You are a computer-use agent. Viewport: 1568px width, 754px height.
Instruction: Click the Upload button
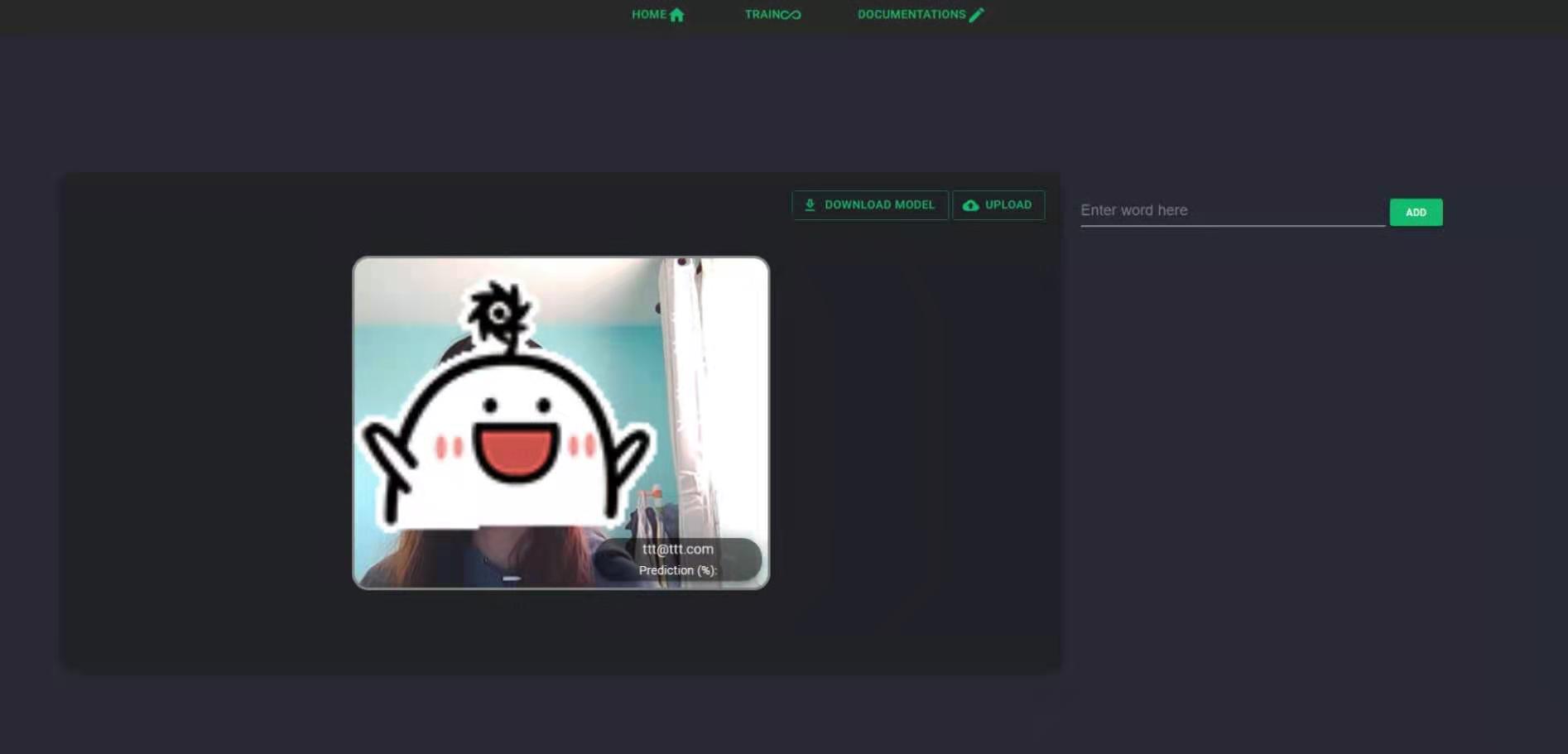pyautogui.click(x=998, y=204)
